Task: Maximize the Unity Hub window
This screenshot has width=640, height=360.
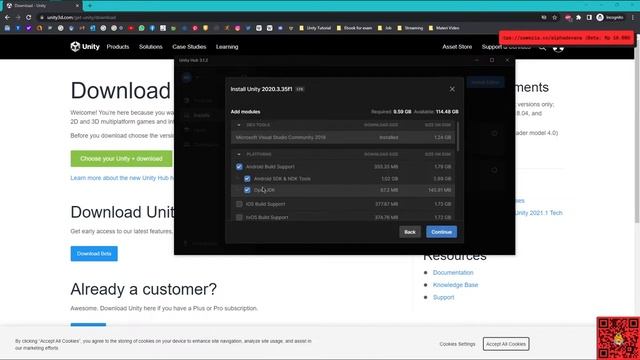Action: [492, 60]
